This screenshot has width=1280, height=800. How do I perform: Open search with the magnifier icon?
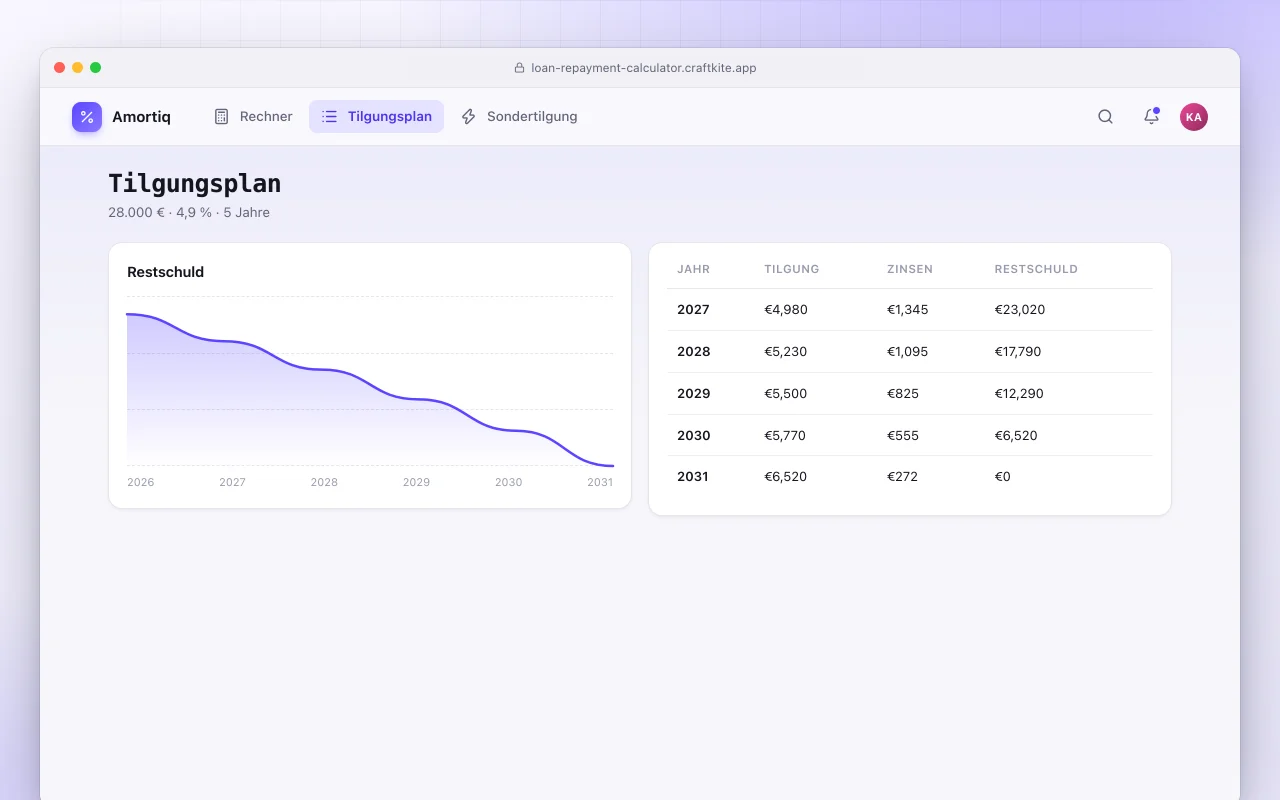tap(1105, 117)
